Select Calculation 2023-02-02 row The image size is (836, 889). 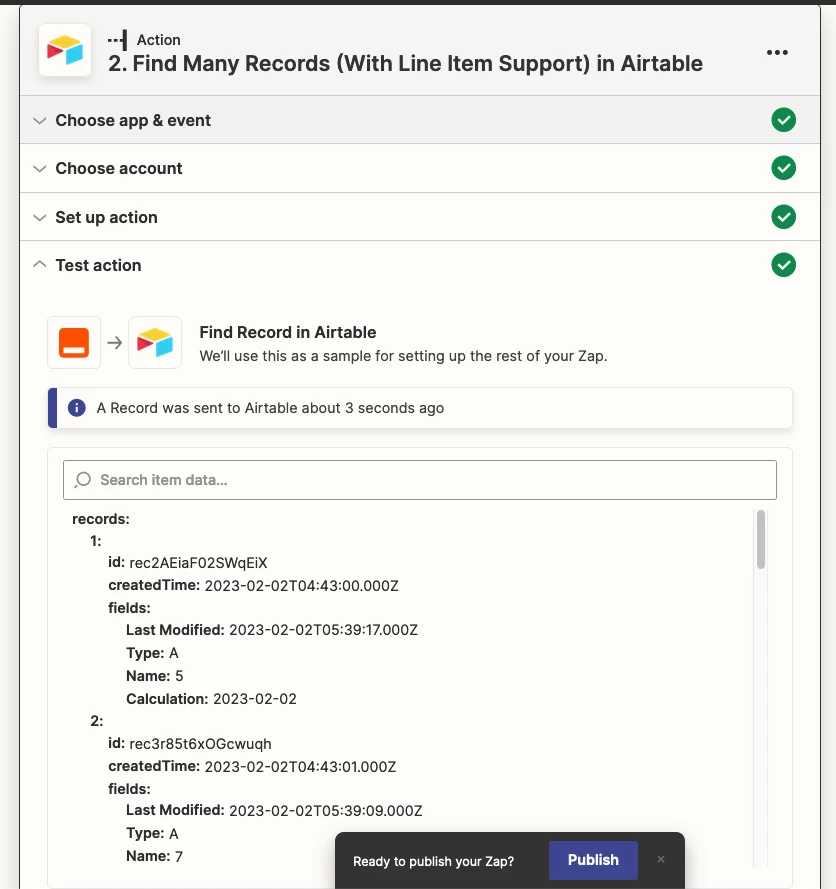[x=211, y=698]
